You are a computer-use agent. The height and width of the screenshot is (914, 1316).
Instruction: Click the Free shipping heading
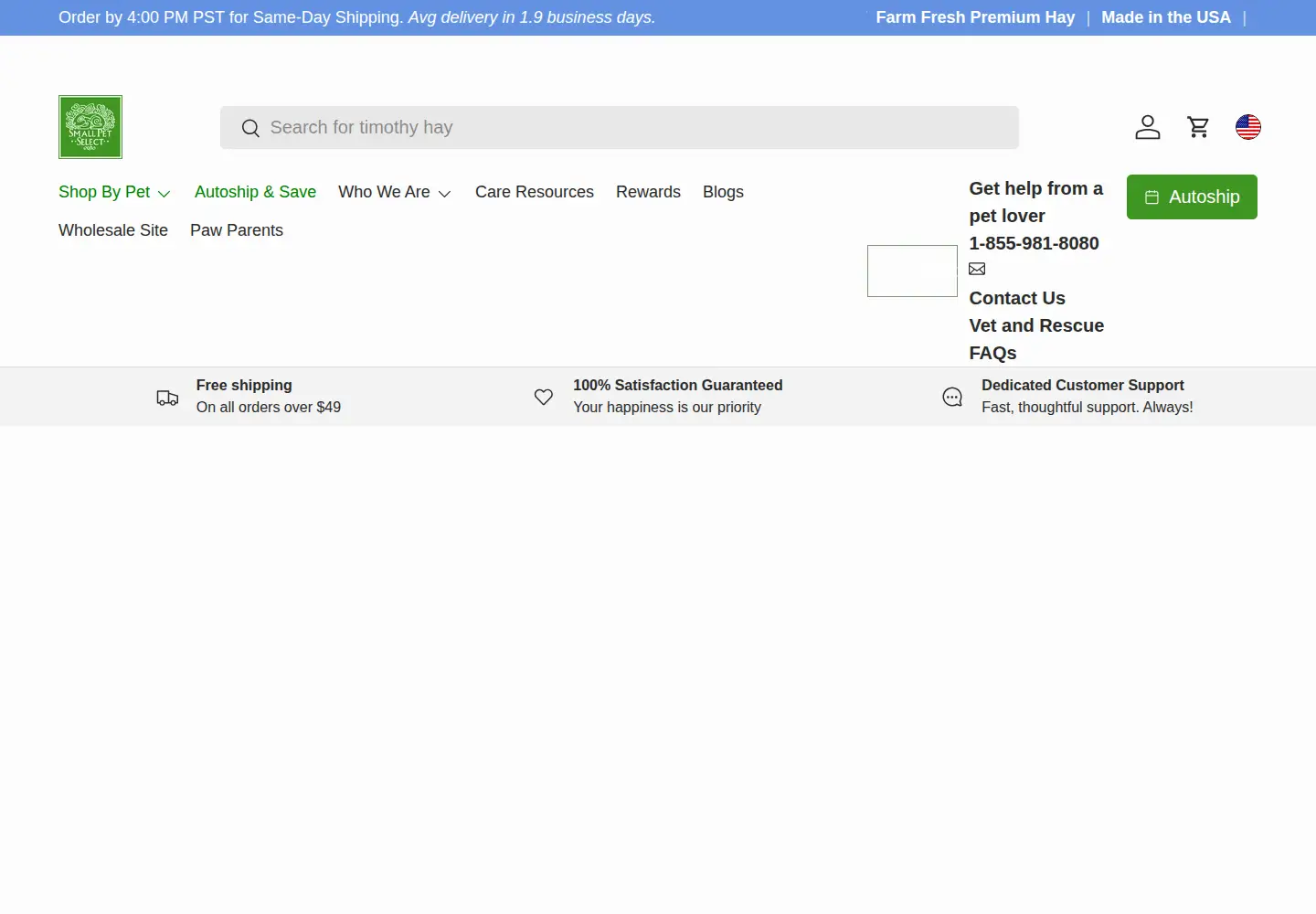point(244,386)
